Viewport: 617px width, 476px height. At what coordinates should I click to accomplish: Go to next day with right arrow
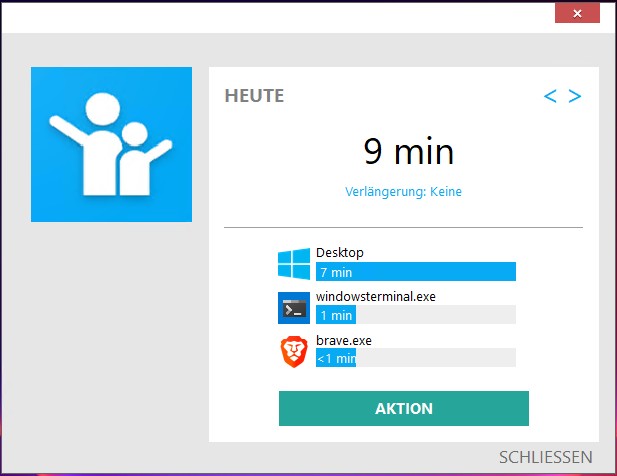click(574, 96)
